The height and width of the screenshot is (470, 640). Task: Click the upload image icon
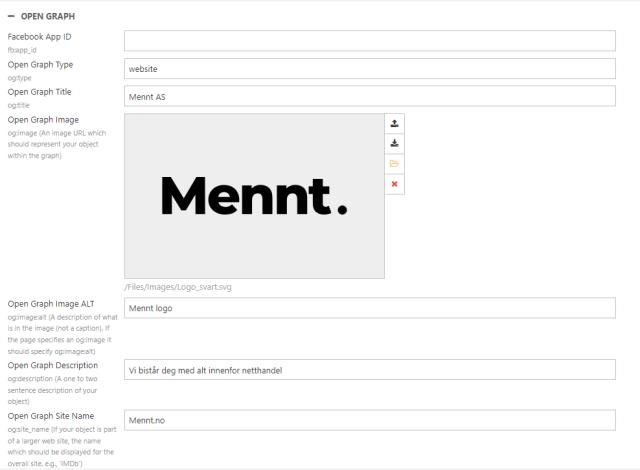point(394,123)
